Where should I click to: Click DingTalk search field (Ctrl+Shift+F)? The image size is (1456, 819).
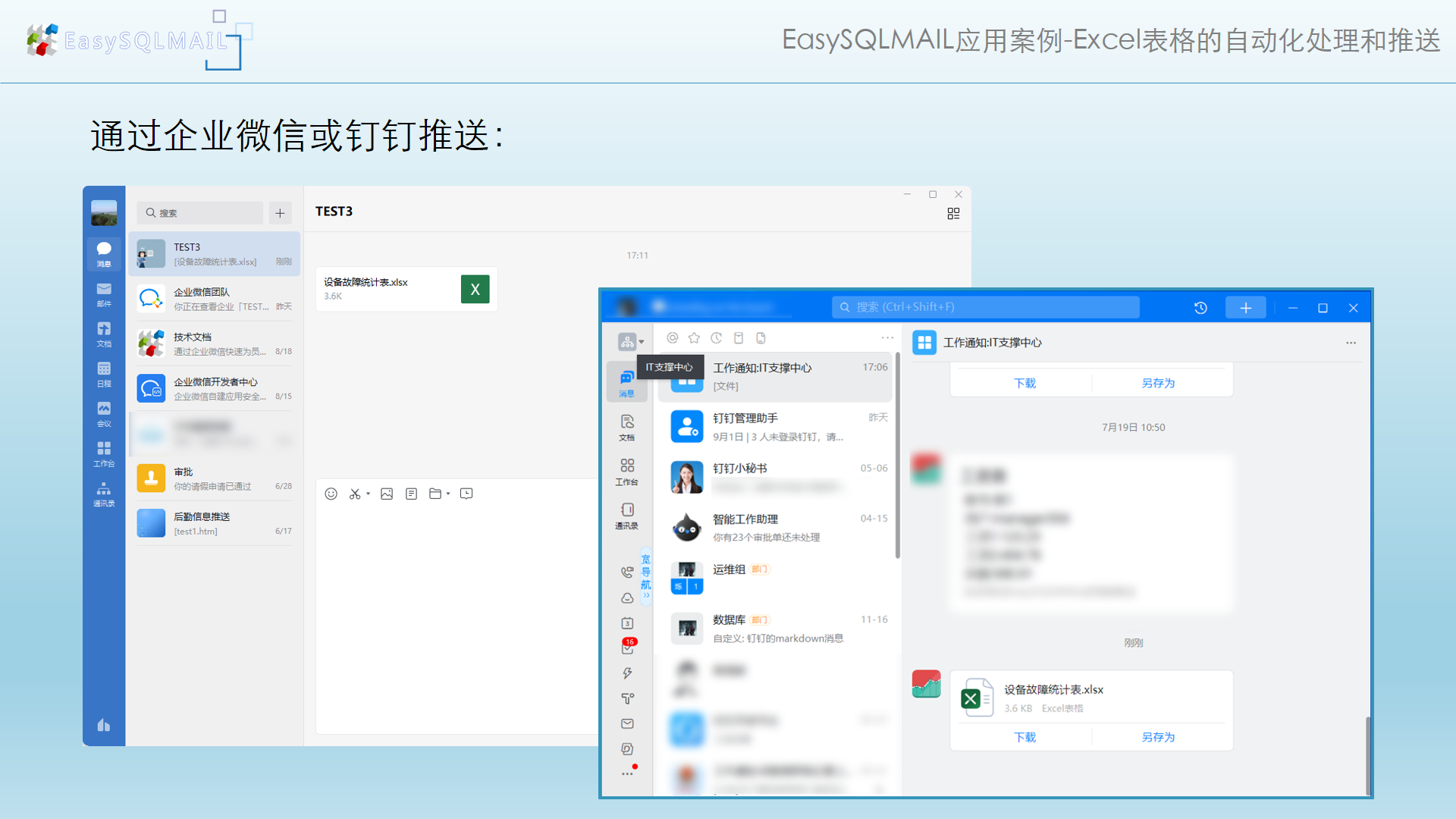tap(986, 307)
